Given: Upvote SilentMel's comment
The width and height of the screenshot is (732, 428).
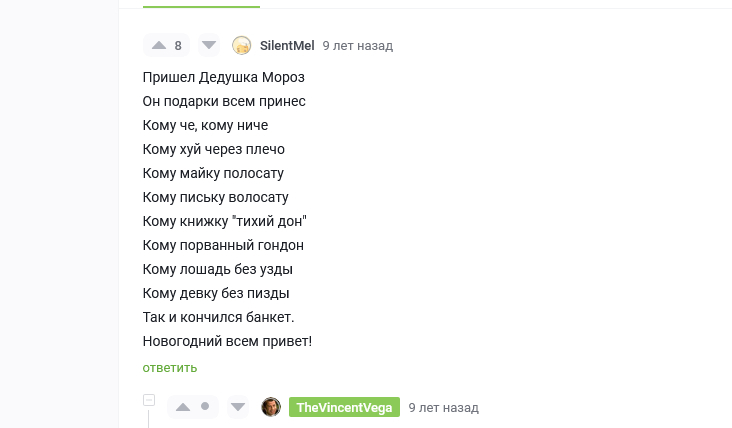Looking at the screenshot, I should [159, 45].
